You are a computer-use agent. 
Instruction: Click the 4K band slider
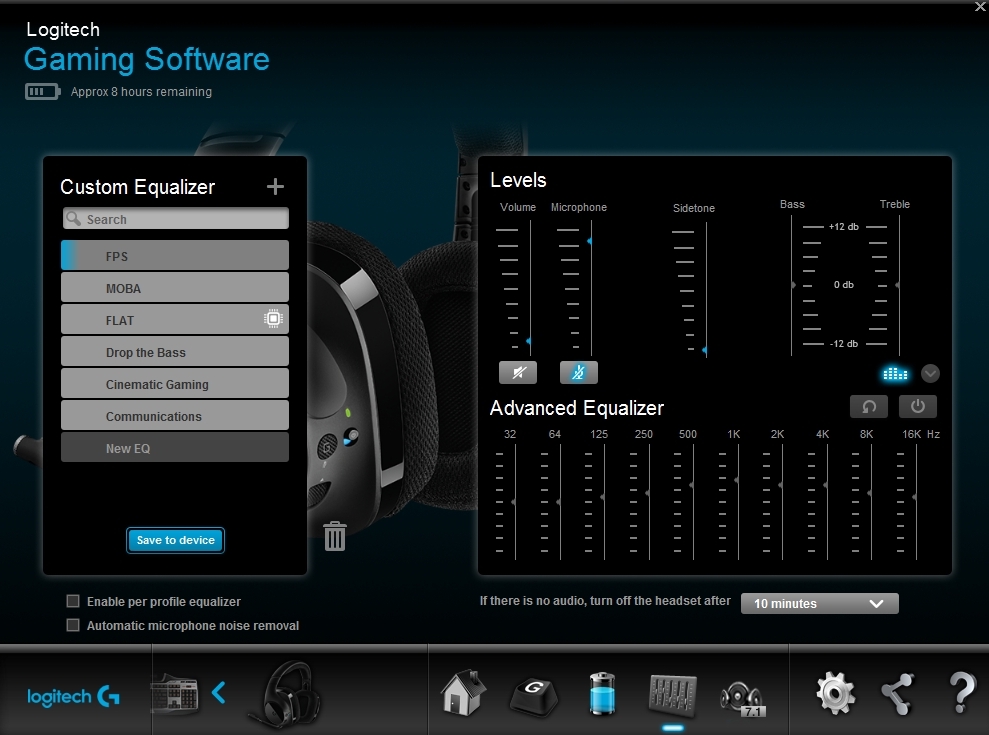[826, 485]
